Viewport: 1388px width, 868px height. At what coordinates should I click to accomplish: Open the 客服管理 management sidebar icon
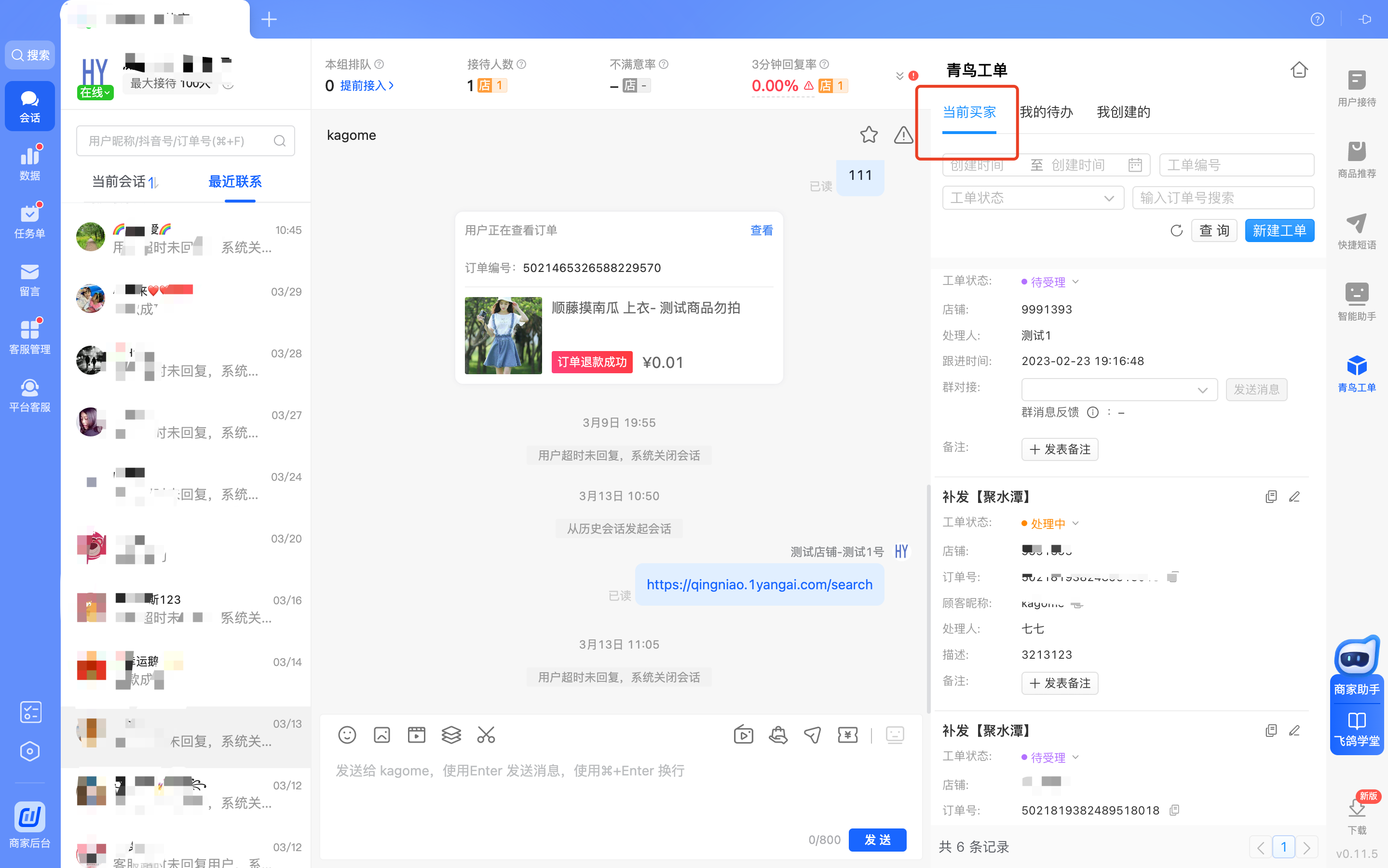pos(30,338)
